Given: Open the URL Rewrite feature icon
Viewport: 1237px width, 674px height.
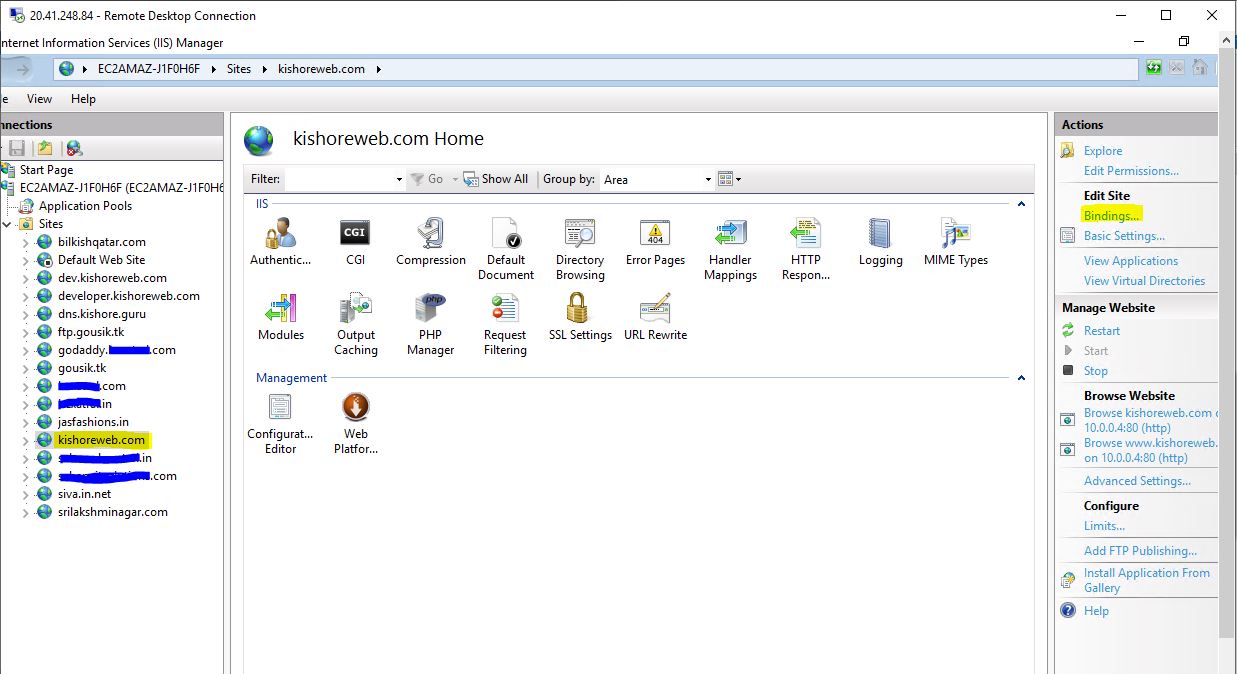Looking at the screenshot, I should point(655,309).
